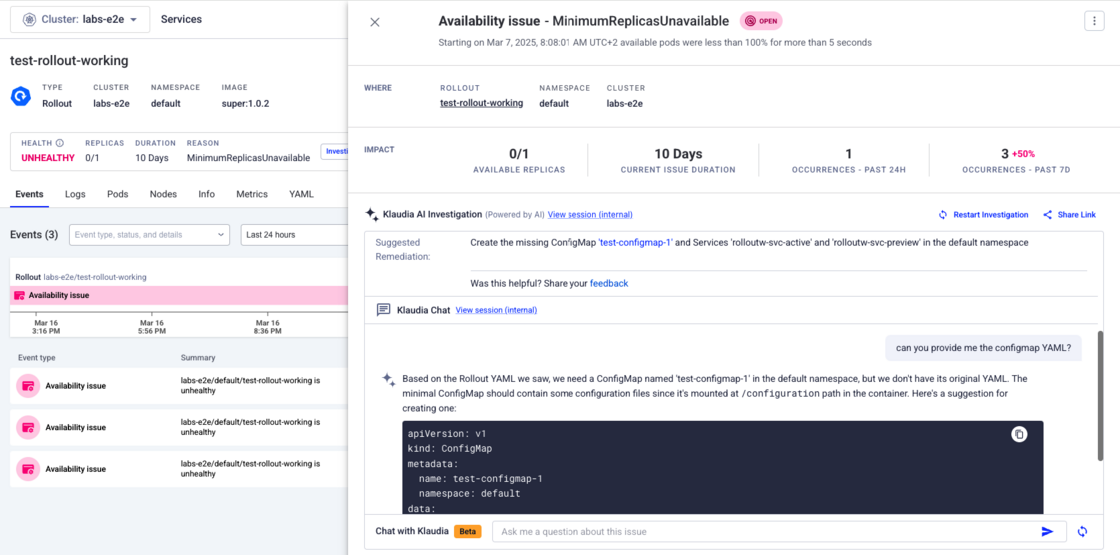
Task: Open the test-rollout-working rollout link
Action: pyautogui.click(x=481, y=103)
